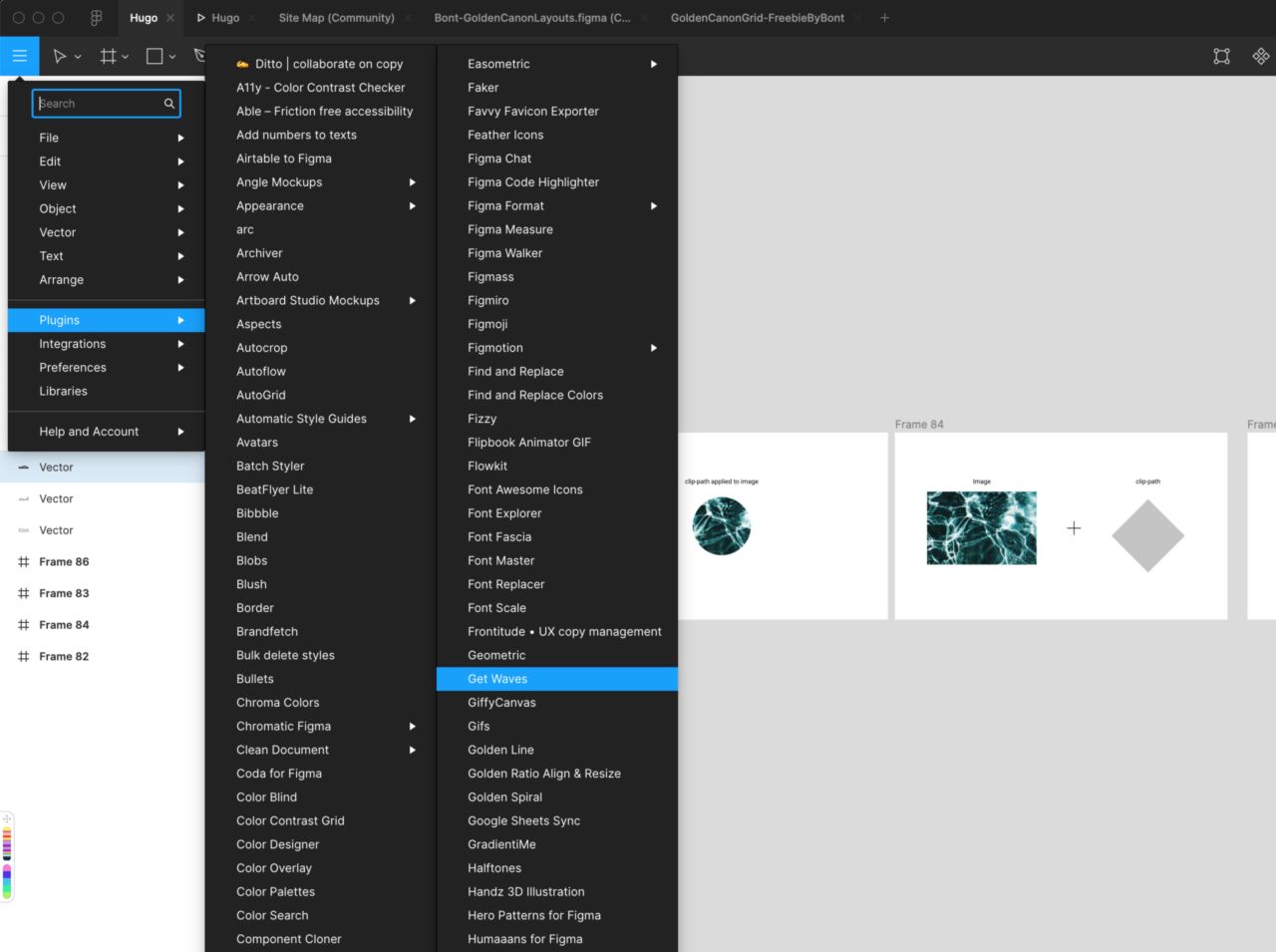
Task: Click the move handle on color palette widget
Action: click(x=7, y=818)
